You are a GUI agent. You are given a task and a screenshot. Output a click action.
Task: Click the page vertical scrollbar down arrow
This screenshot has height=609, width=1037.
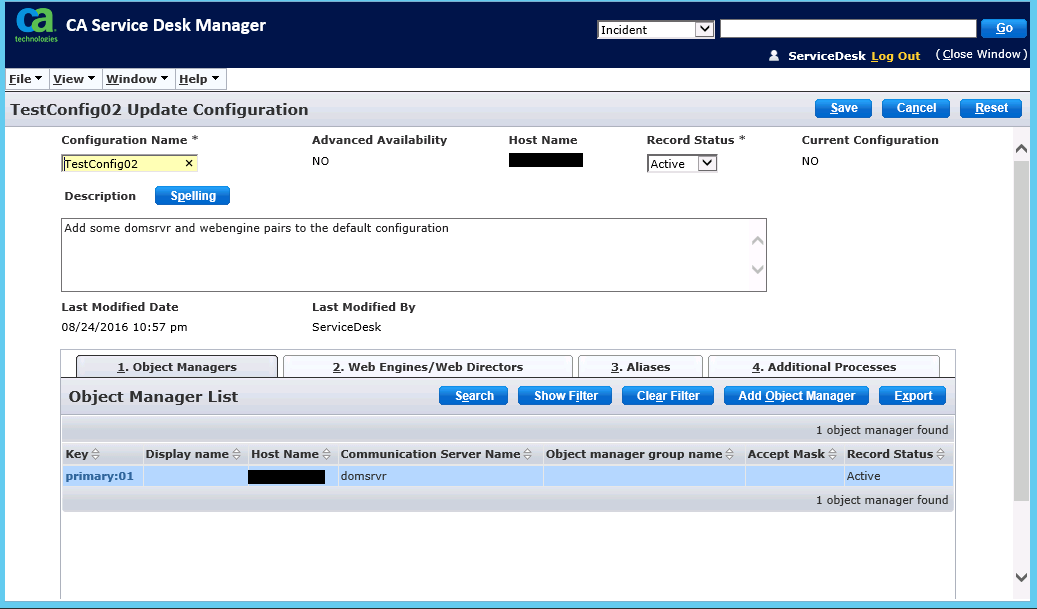click(1021, 577)
